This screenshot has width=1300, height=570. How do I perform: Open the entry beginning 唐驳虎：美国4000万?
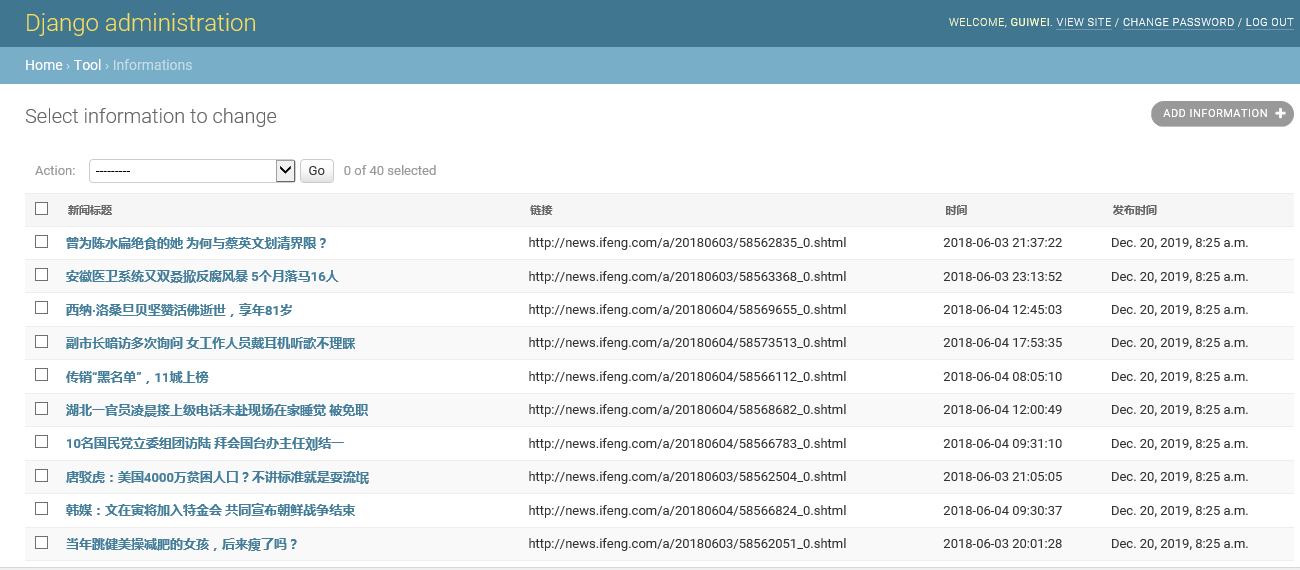click(x=217, y=477)
